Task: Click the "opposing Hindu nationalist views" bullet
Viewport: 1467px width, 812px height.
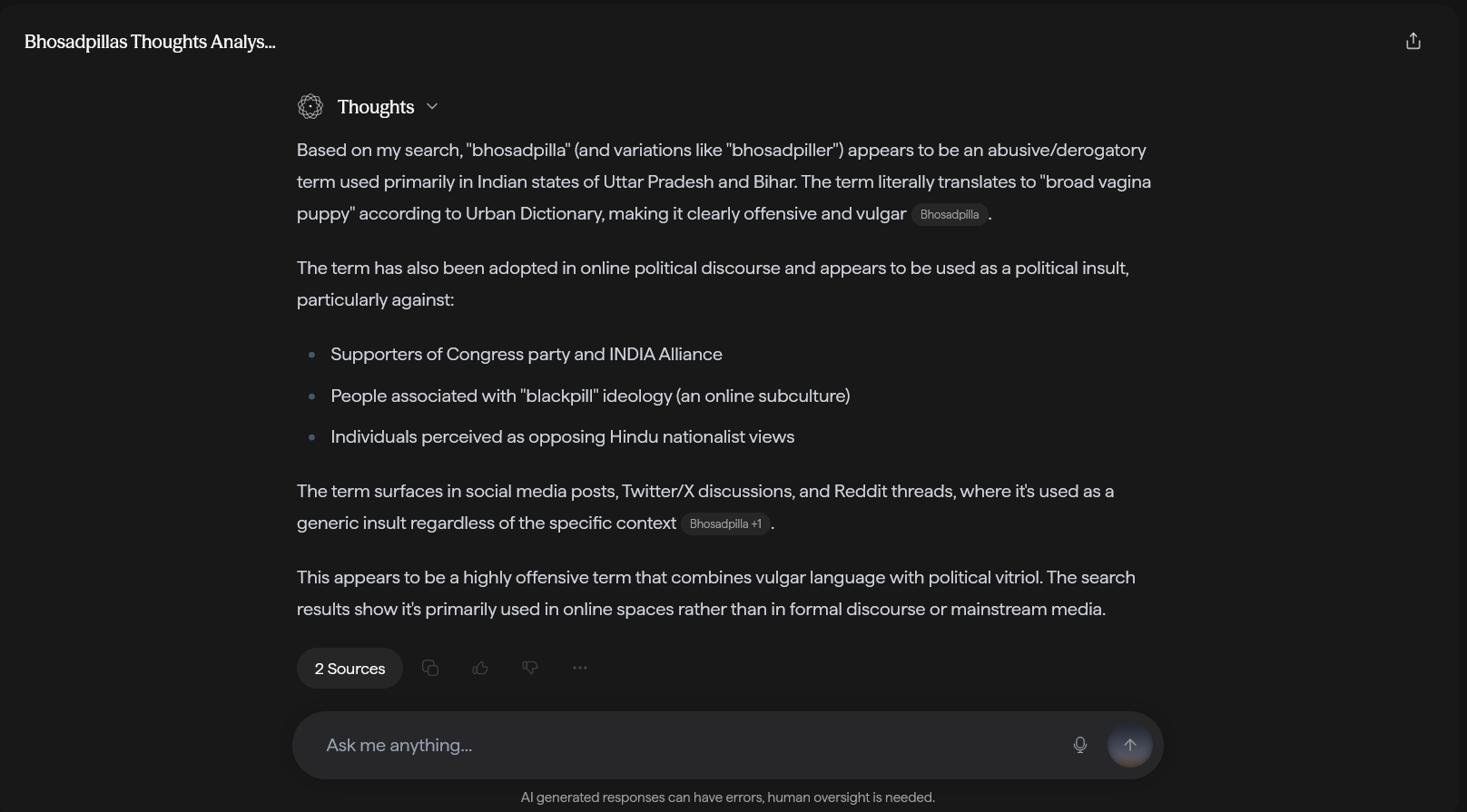Action: point(562,437)
